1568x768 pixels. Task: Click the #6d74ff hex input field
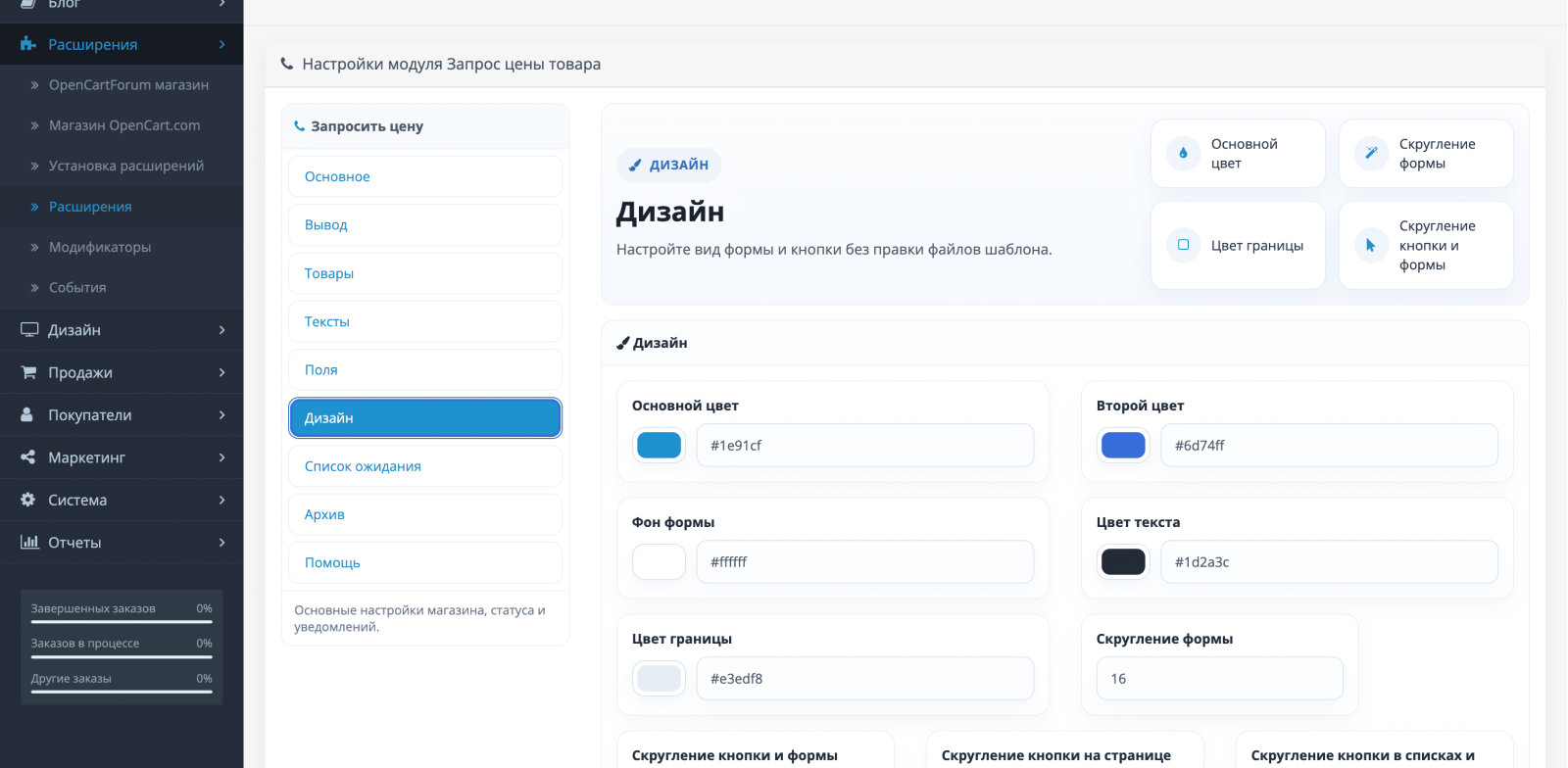(x=1330, y=445)
